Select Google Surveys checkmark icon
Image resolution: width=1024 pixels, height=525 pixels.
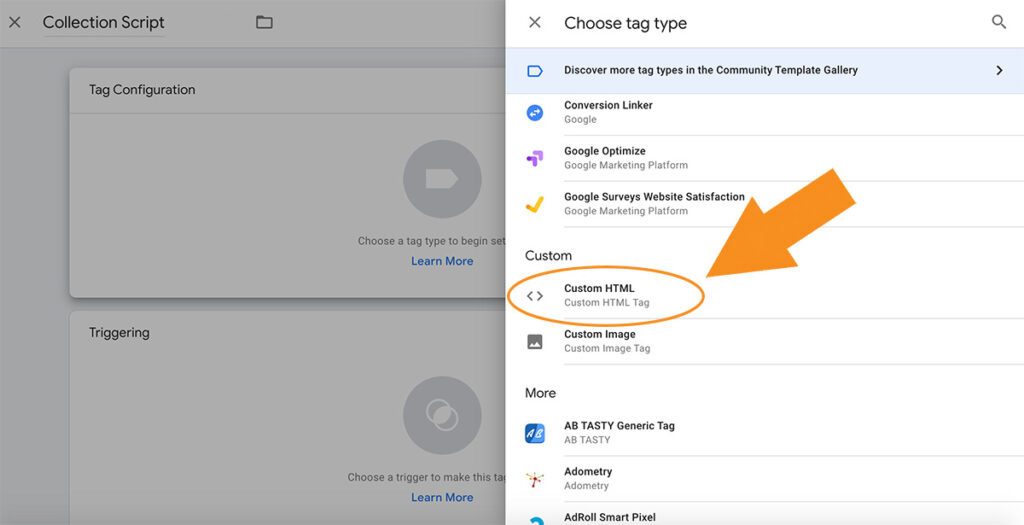click(x=535, y=204)
